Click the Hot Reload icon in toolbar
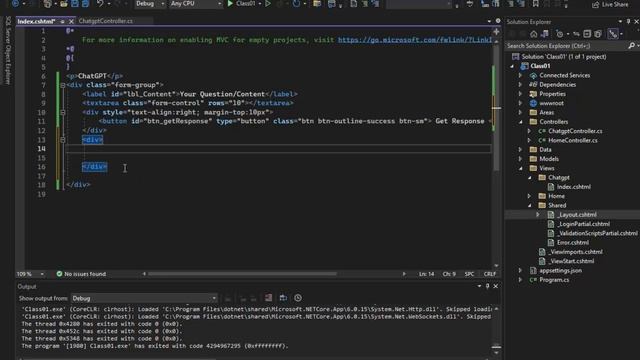This screenshot has width=640, height=360. (296, 4)
